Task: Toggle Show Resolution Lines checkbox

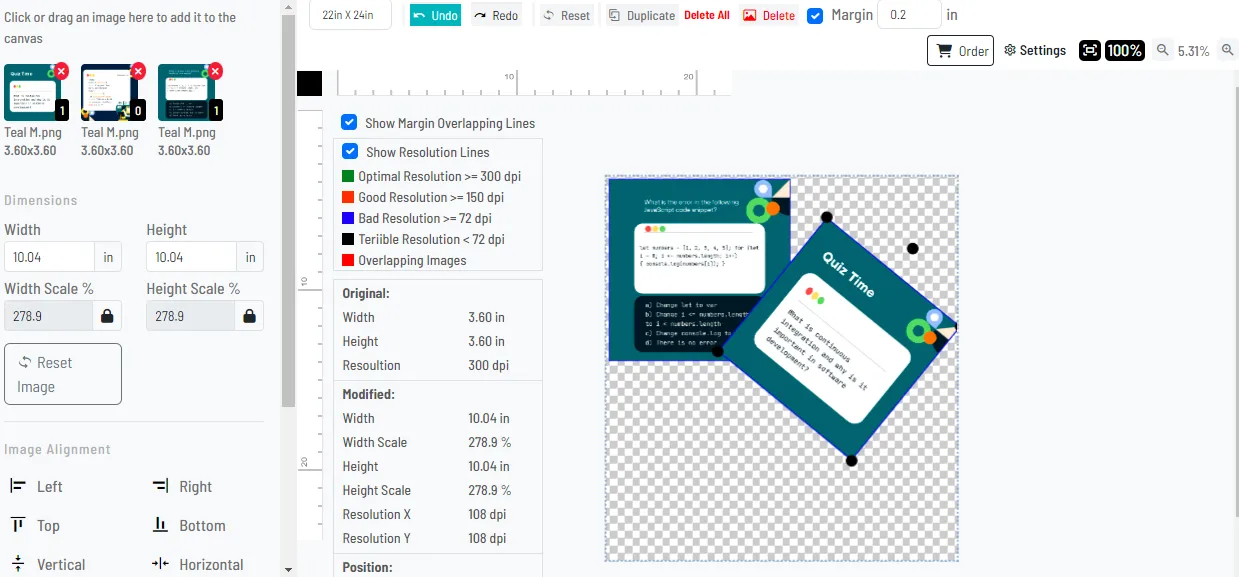Action: click(350, 152)
